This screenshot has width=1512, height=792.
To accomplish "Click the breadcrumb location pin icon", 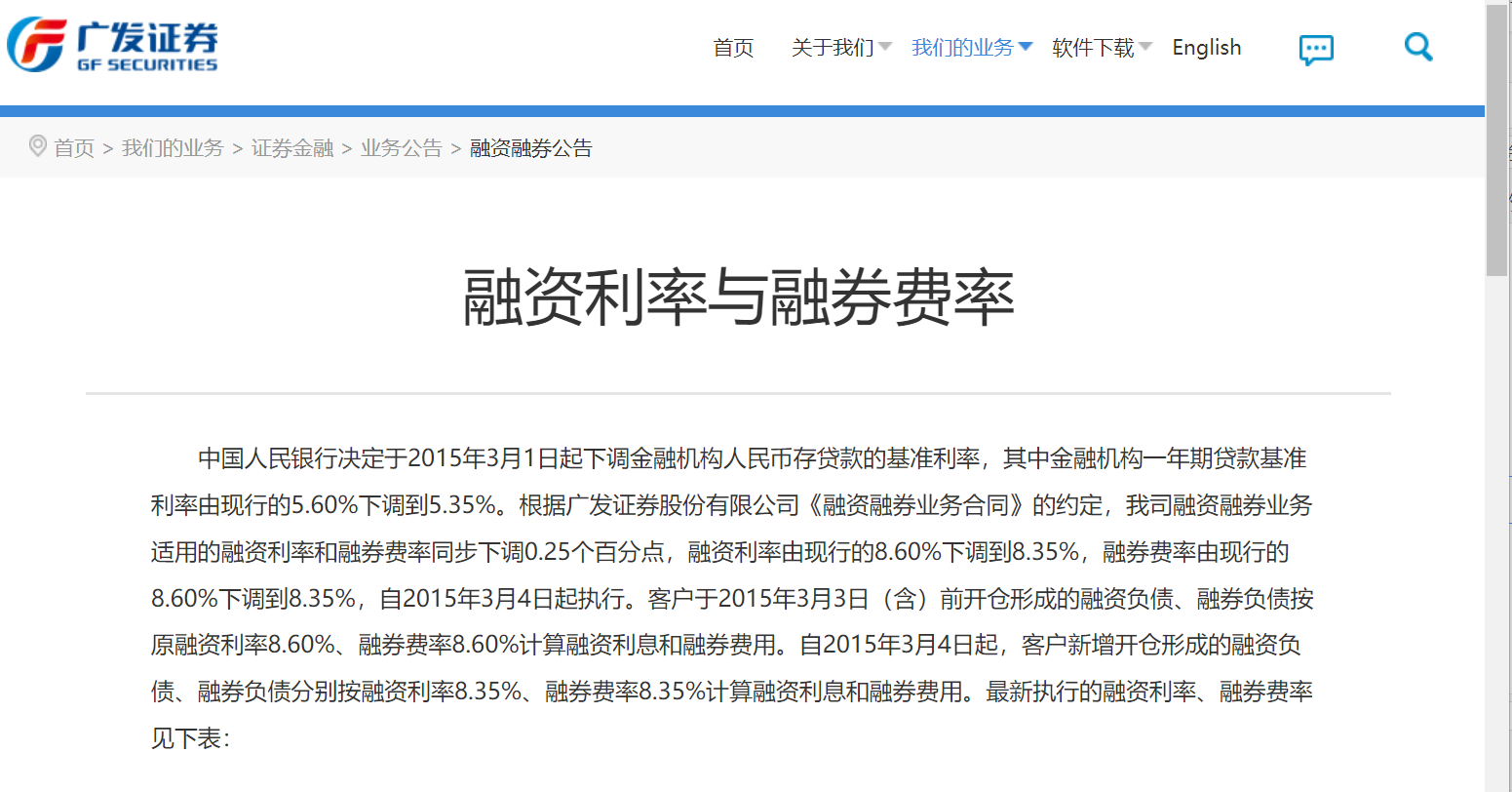I will coord(37,146).
